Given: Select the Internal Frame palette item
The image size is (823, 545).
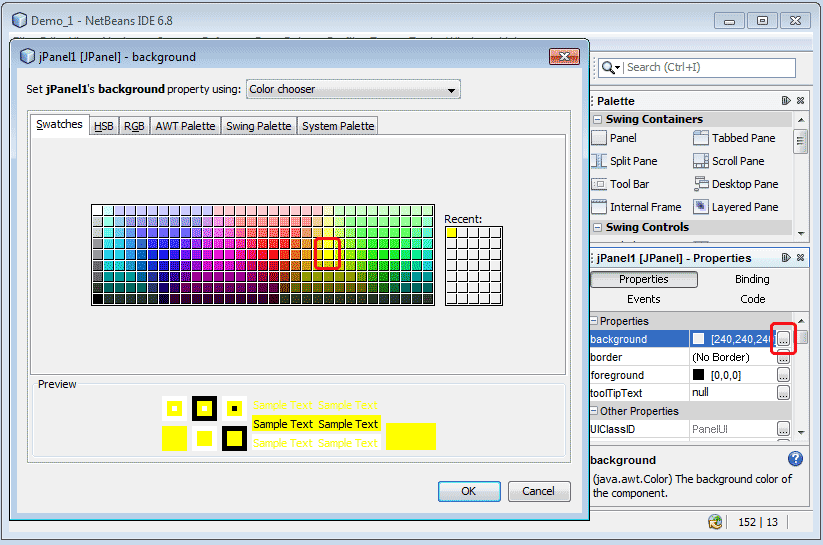Looking at the screenshot, I should click(x=637, y=207).
